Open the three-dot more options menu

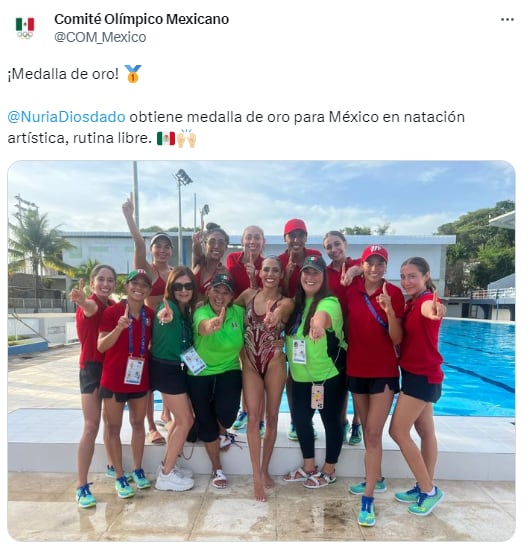coord(507,19)
